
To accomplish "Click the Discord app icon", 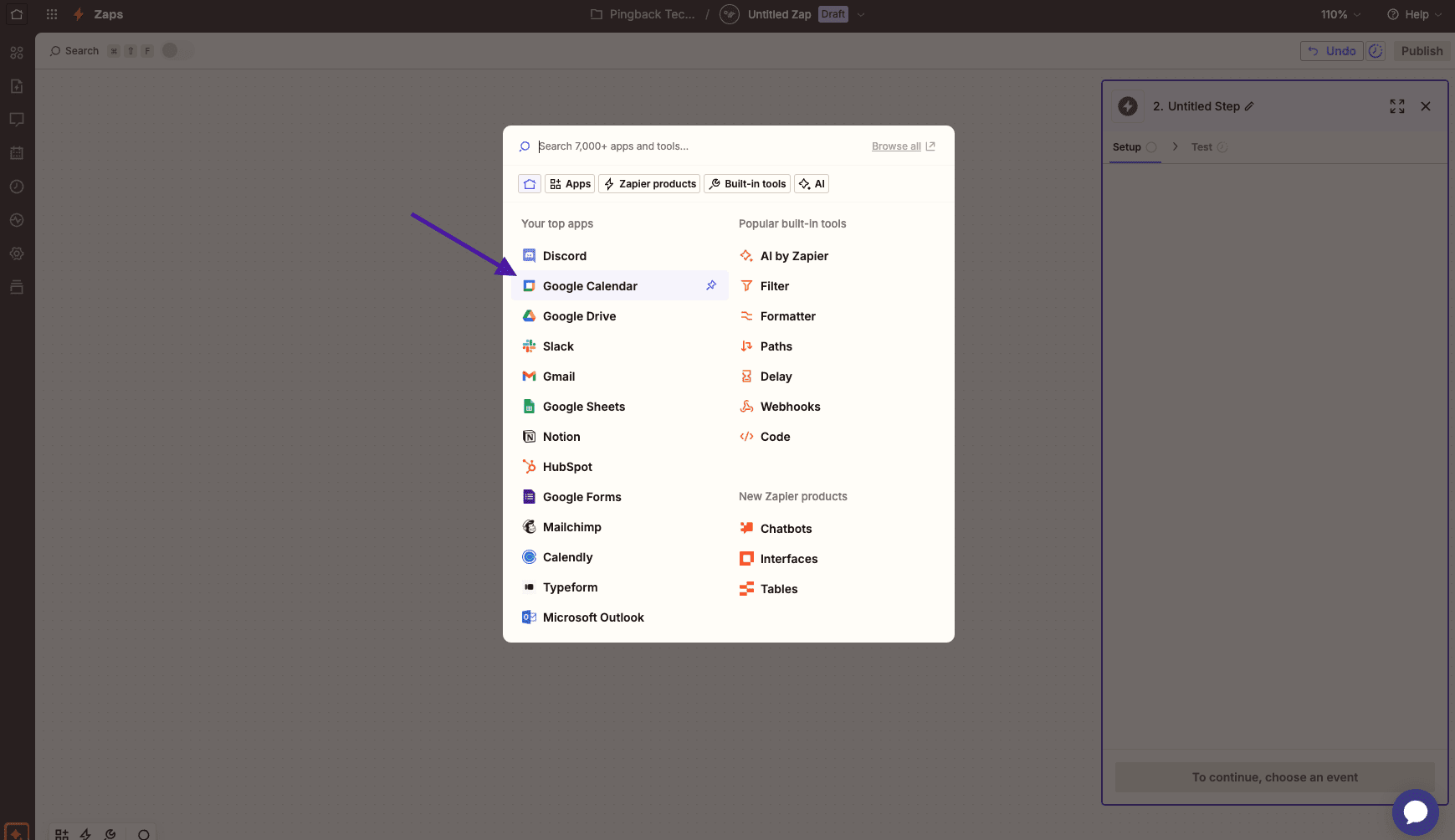I will 529,255.
